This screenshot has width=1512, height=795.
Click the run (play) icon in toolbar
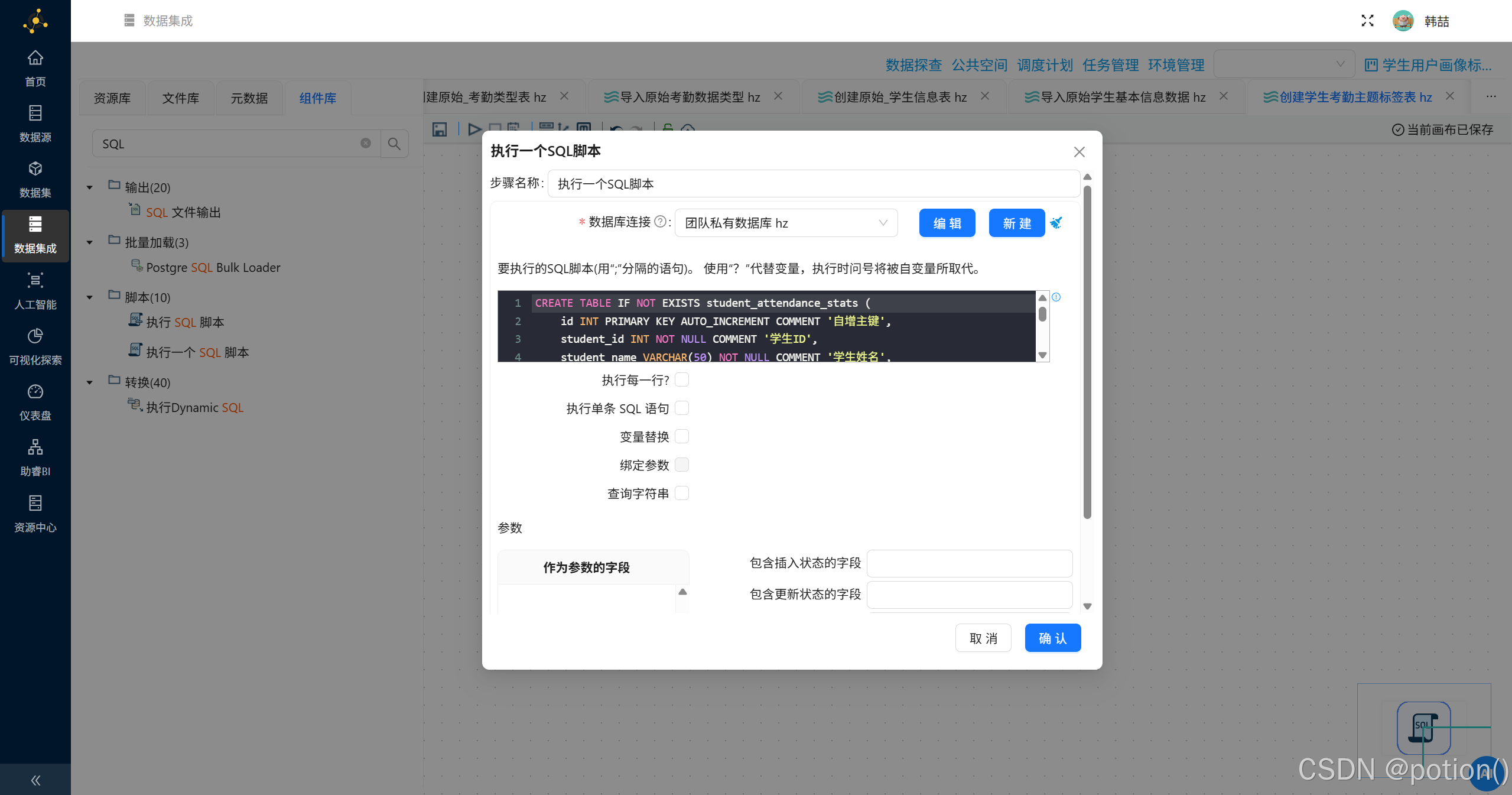click(x=474, y=129)
